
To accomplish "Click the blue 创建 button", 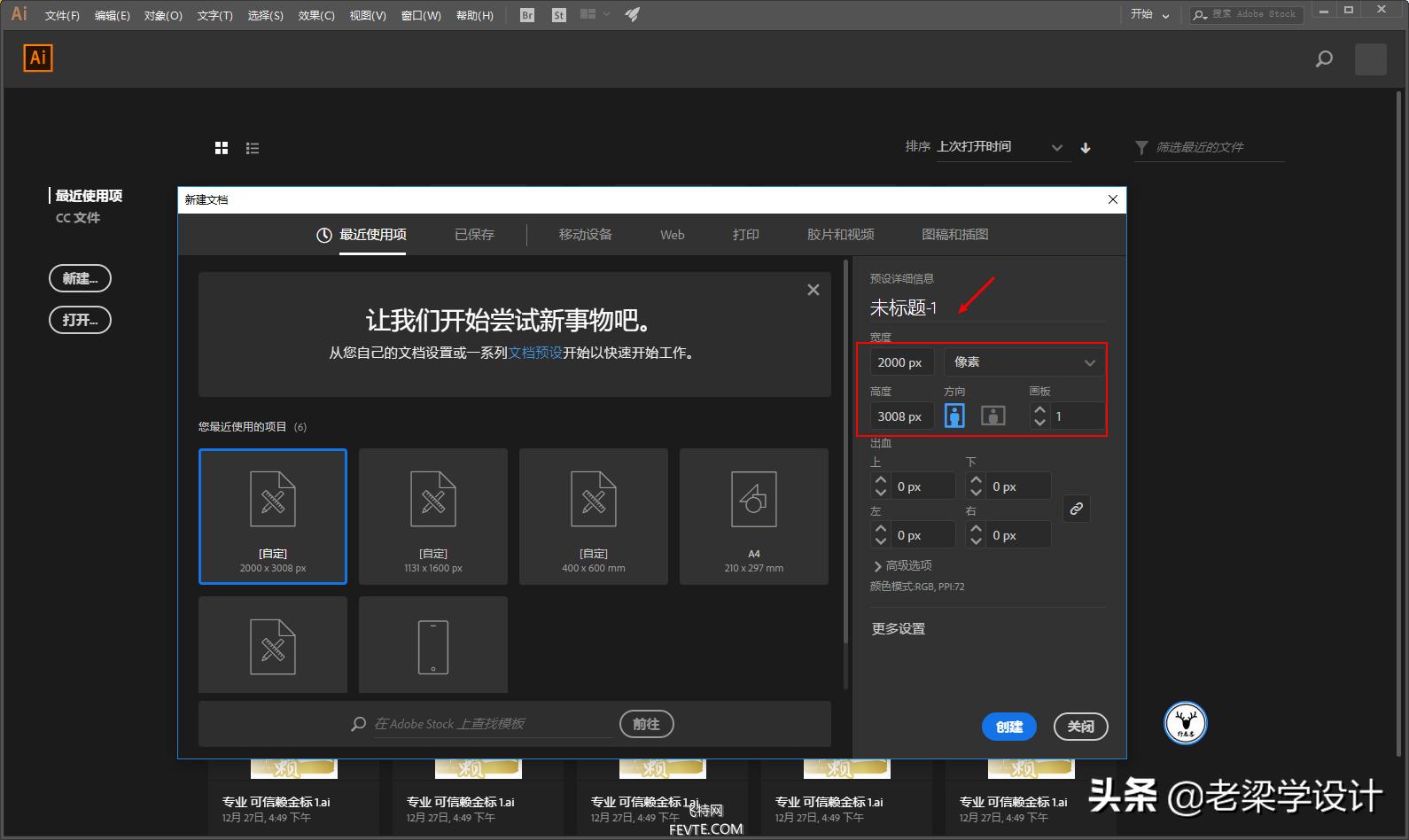I will tap(1009, 727).
